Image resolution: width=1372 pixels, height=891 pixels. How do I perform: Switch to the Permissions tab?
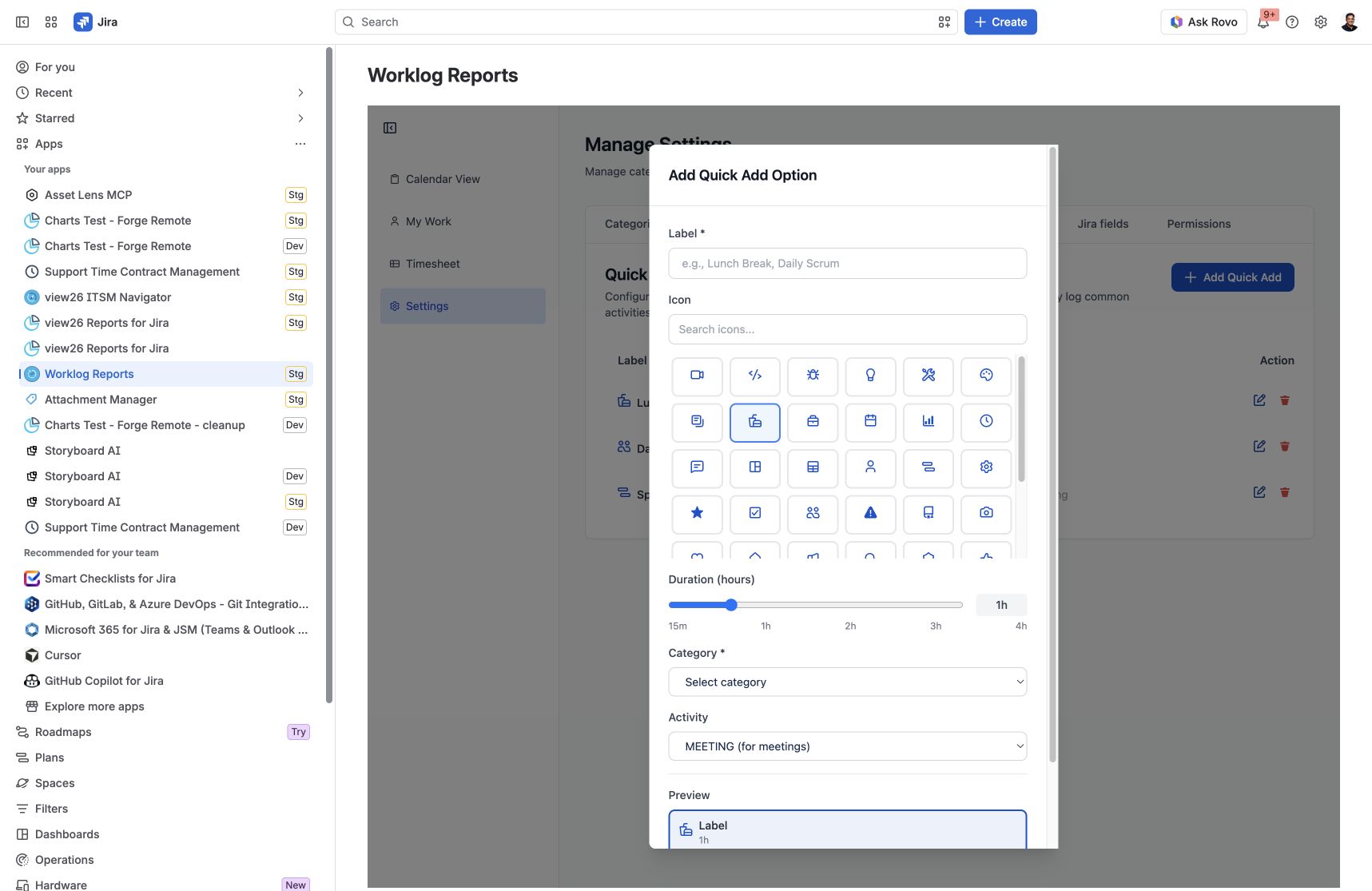pos(1199,224)
